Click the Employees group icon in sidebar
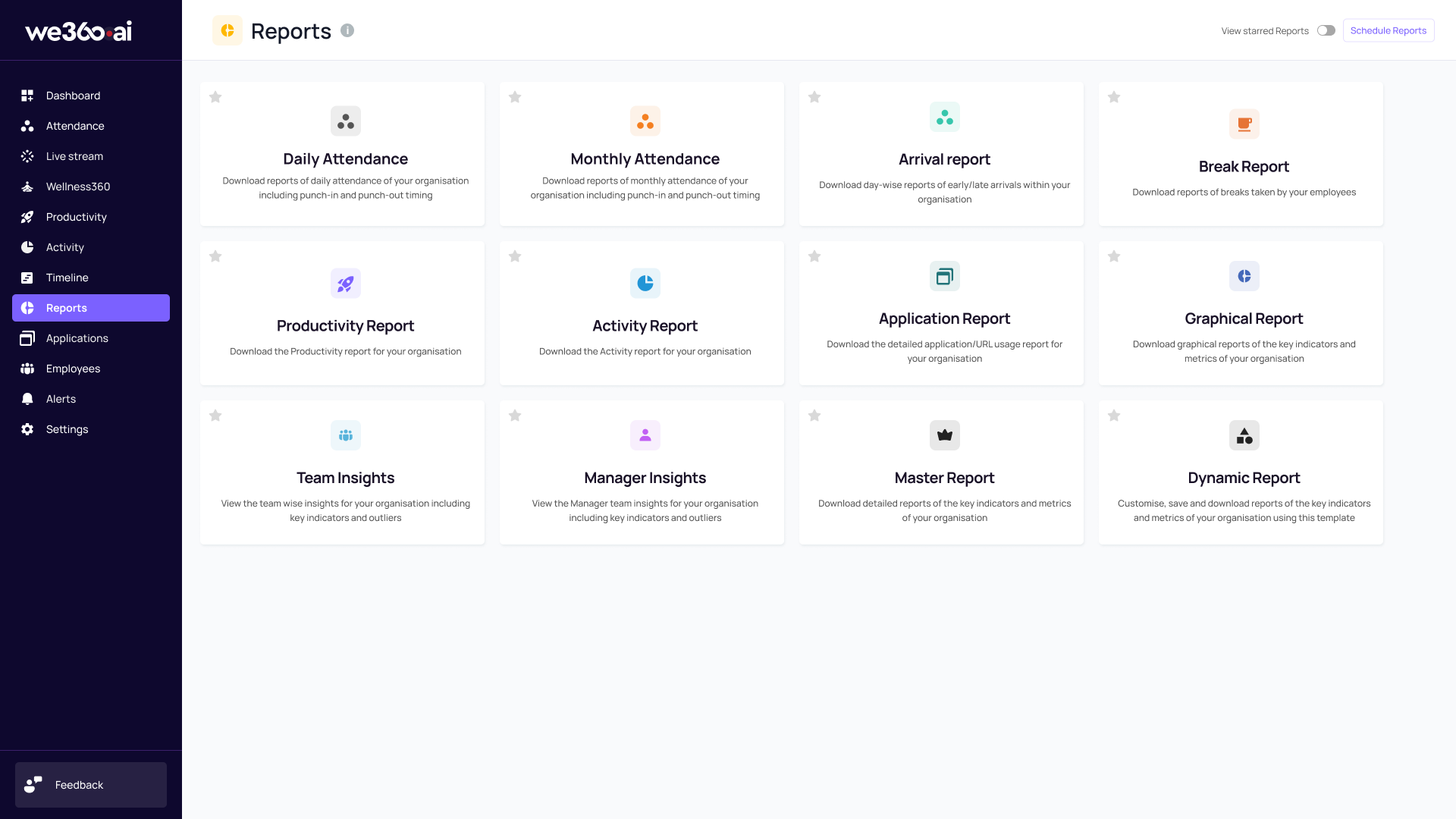 pyautogui.click(x=27, y=369)
